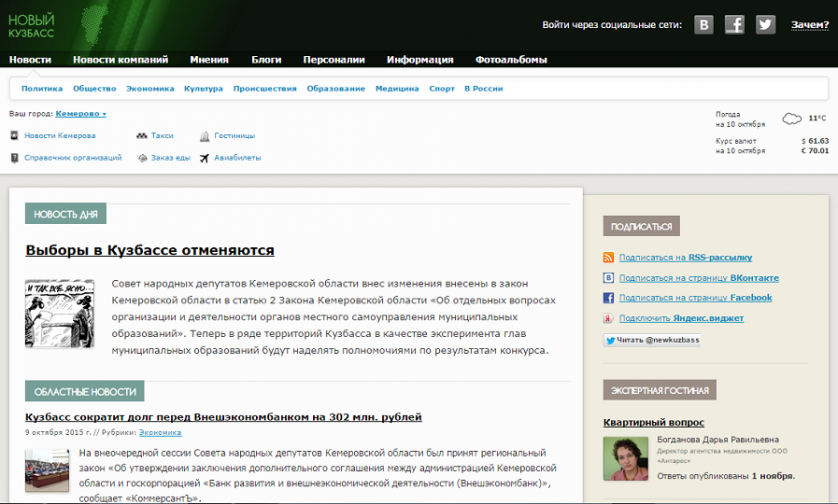Click the cloud weather icon
Image resolution: width=838 pixels, height=504 pixels.
pyautogui.click(x=792, y=119)
